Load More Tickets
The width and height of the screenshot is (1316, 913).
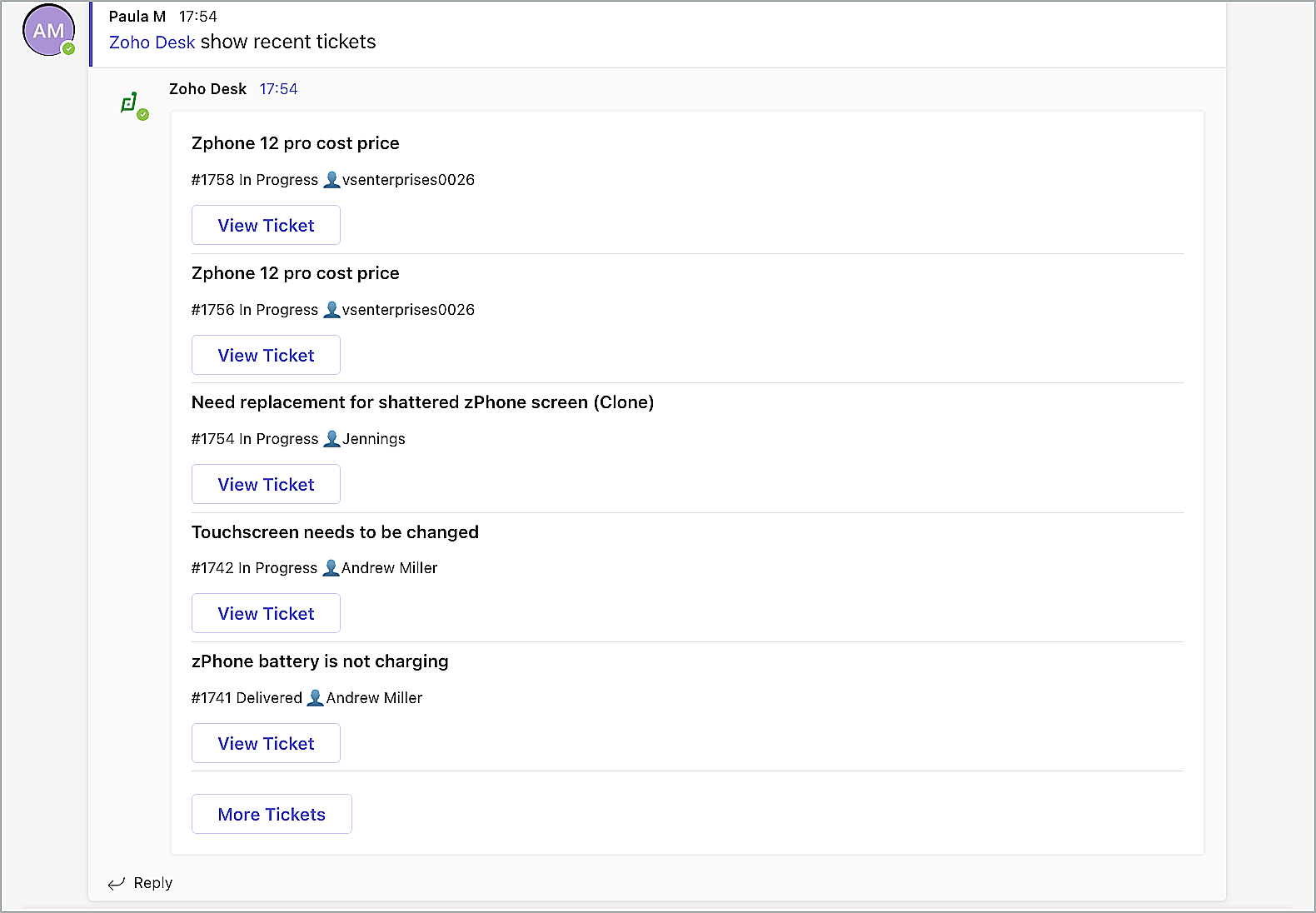tap(272, 814)
